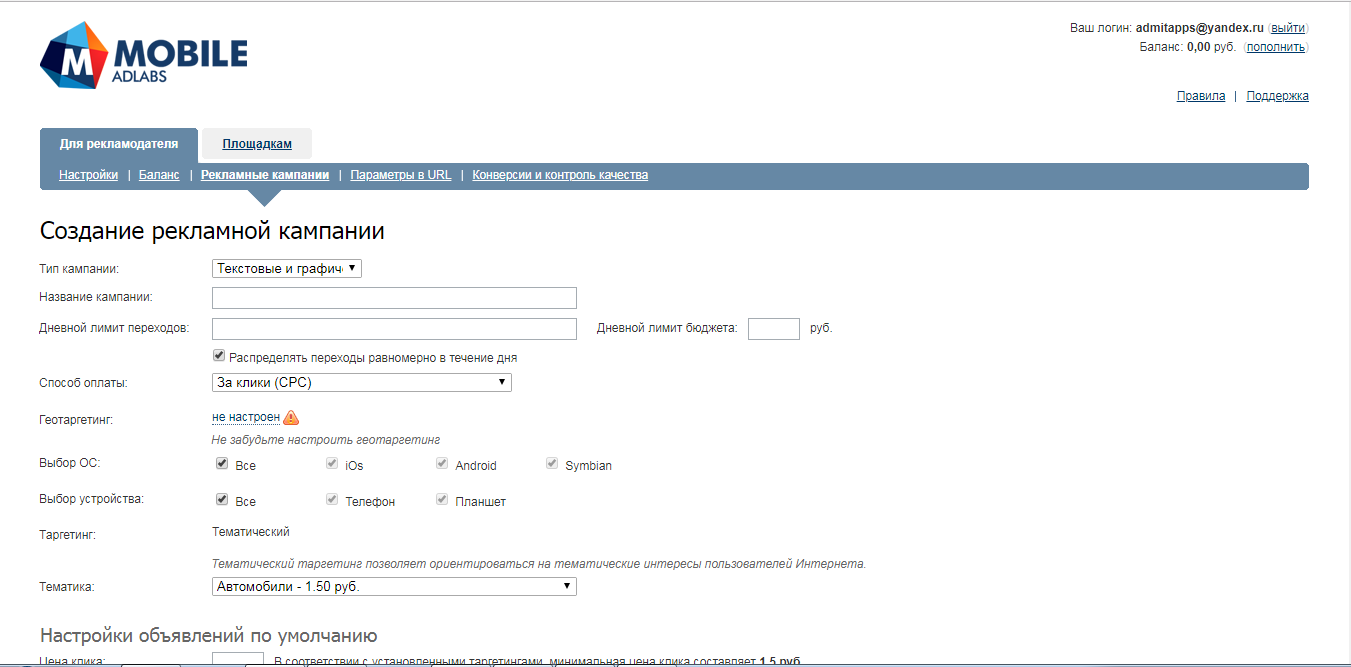Open the campaign type dropdown
Viewport: 1351px width, 667px height.
tap(287, 268)
